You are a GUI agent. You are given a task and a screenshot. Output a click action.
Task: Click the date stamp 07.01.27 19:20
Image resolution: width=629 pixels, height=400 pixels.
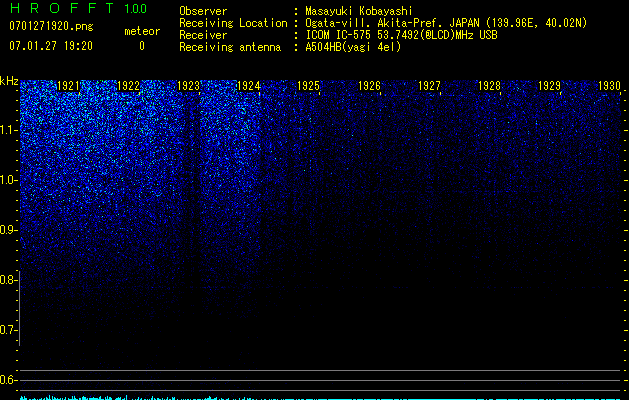click(x=51, y=46)
